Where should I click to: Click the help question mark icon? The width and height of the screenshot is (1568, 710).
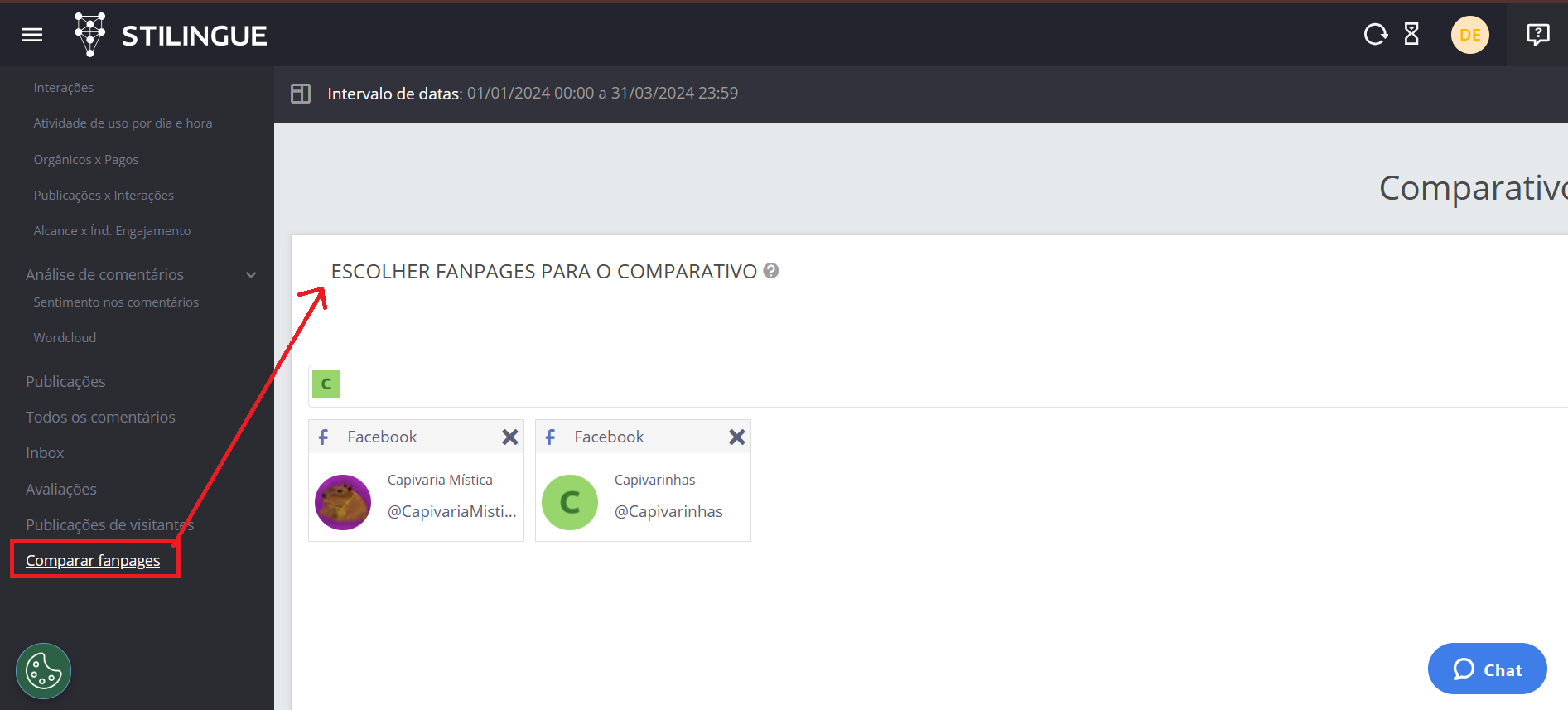coord(771,271)
